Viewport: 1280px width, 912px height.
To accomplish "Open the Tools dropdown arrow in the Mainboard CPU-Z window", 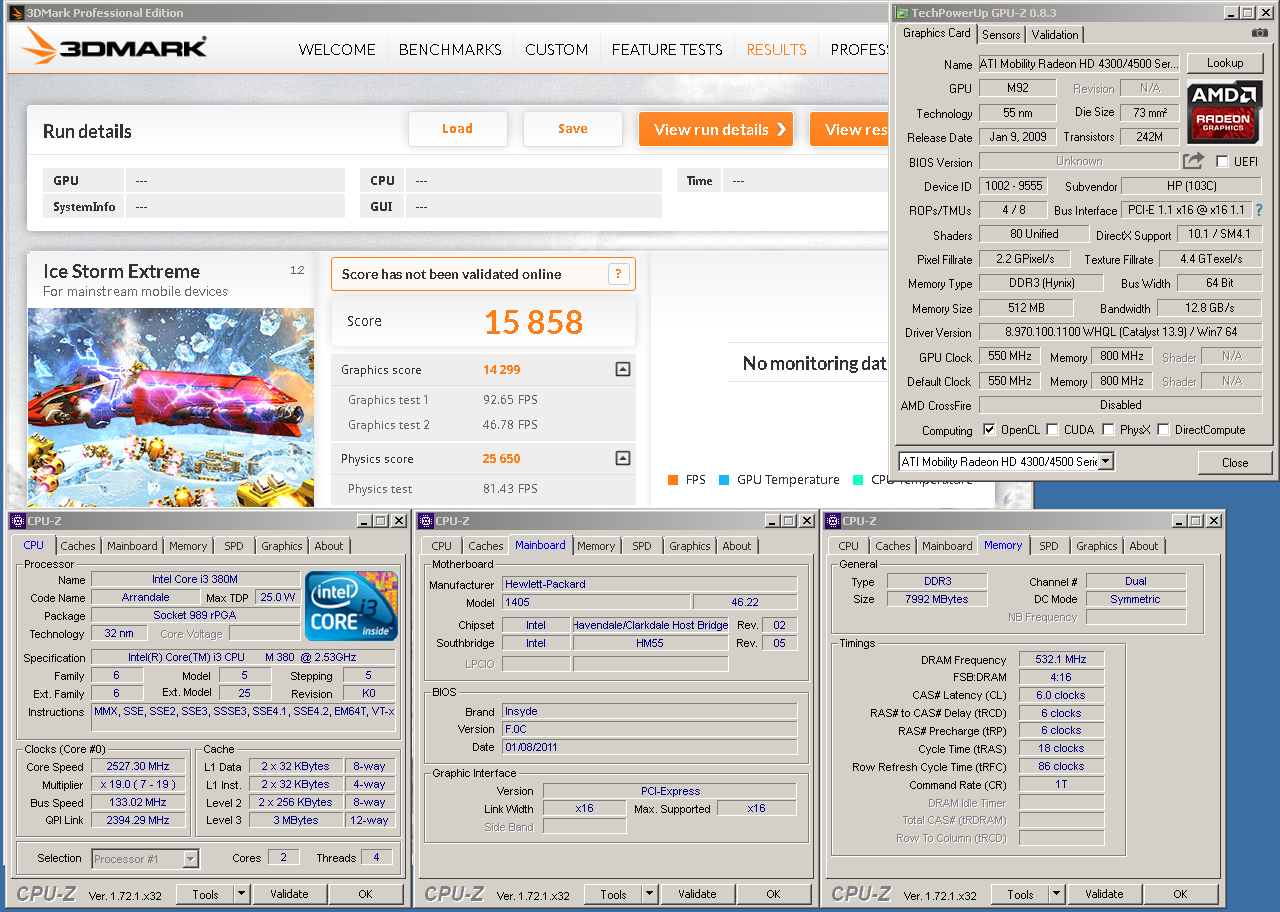I will click(x=650, y=894).
